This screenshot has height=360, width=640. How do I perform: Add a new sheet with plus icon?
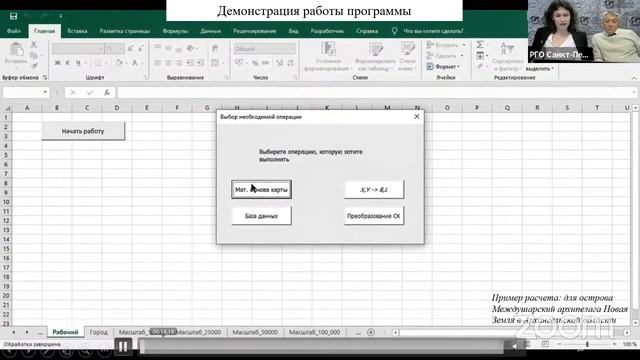[371, 332]
